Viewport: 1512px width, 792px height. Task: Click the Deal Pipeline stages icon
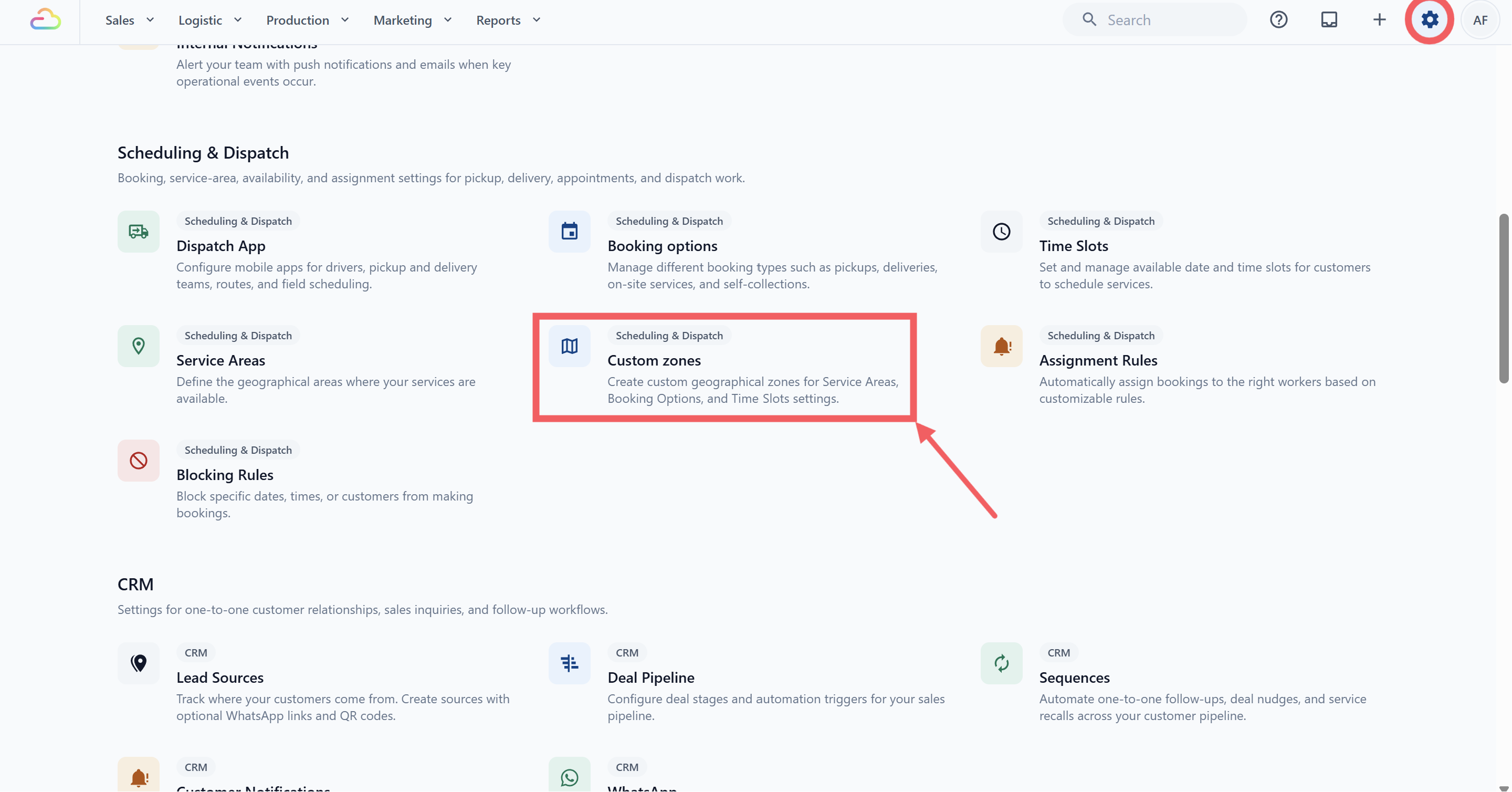(x=569, y=663)
